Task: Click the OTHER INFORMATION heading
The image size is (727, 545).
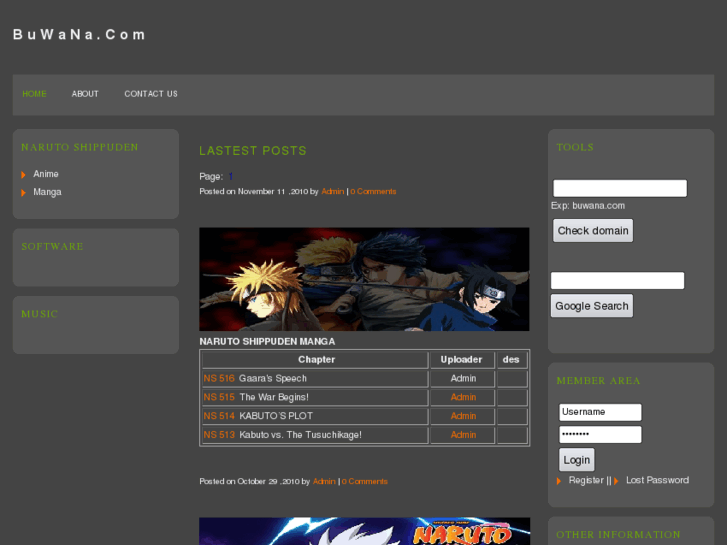Action: click(619, 535)
